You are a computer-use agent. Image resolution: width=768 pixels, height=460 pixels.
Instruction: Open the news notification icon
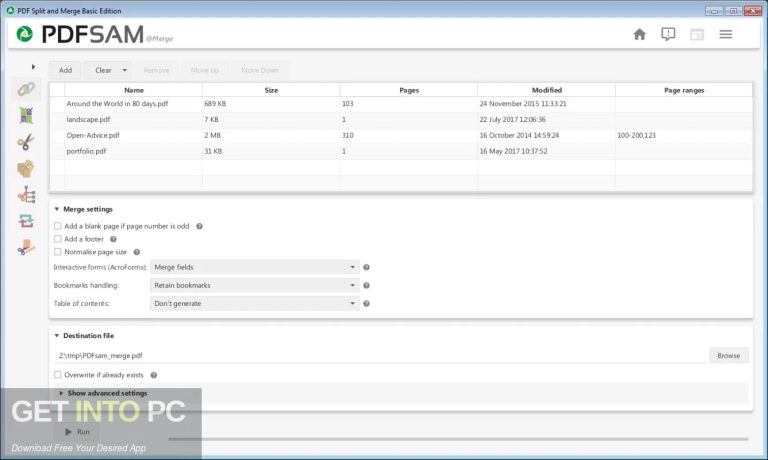coord(668,34)
